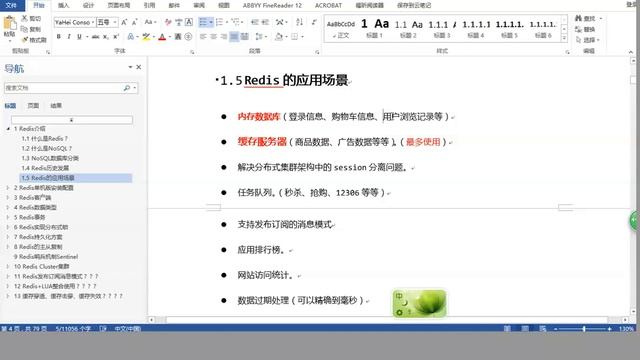The width and height of the screenshot is (640, 360).
Task: Click the subscript x₂ icon
Action: tap(106, 37)
